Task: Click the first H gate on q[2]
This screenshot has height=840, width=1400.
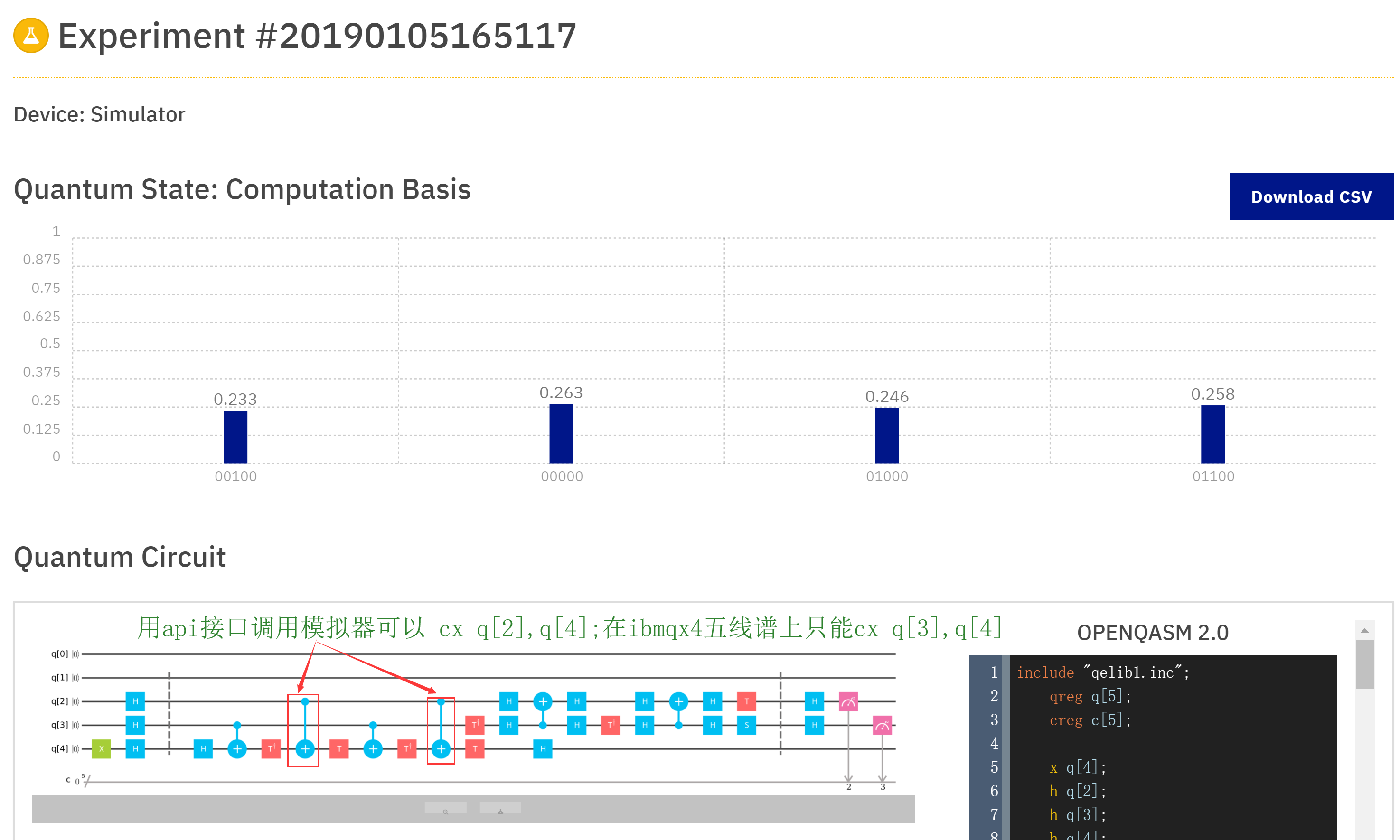Action: 135,702
